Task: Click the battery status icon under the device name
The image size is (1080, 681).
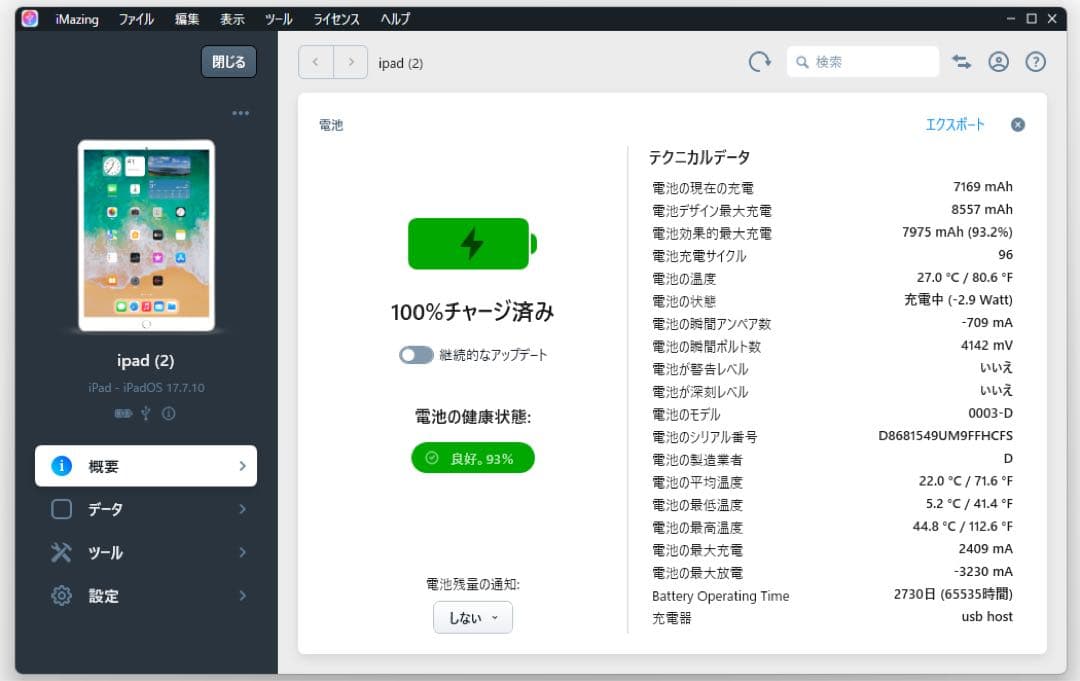Action: tap(123, 412)
